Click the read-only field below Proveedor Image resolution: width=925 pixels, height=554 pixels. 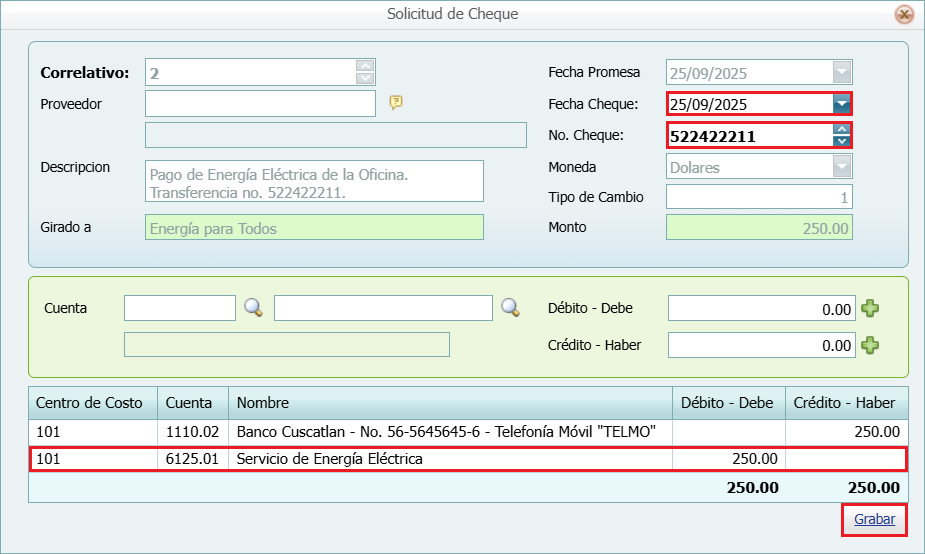click(x=336, y=135)
